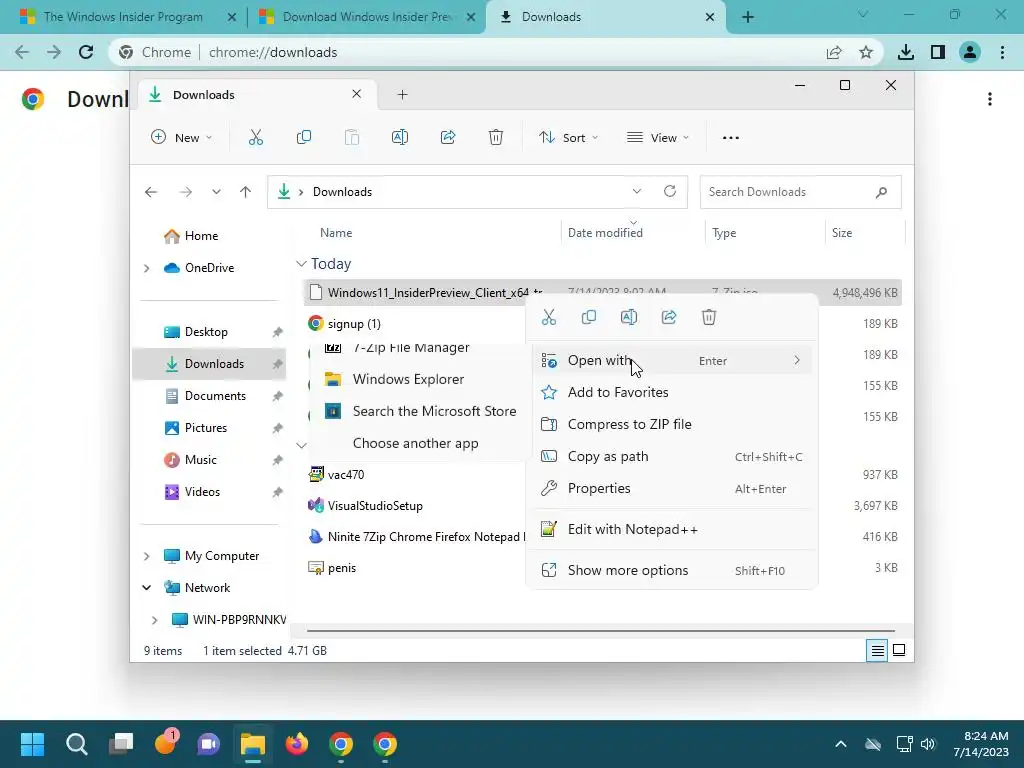The width and height of the screenshot is (1024, 768).
Task: Sort by Date modified column header
Action: (633, 232)
